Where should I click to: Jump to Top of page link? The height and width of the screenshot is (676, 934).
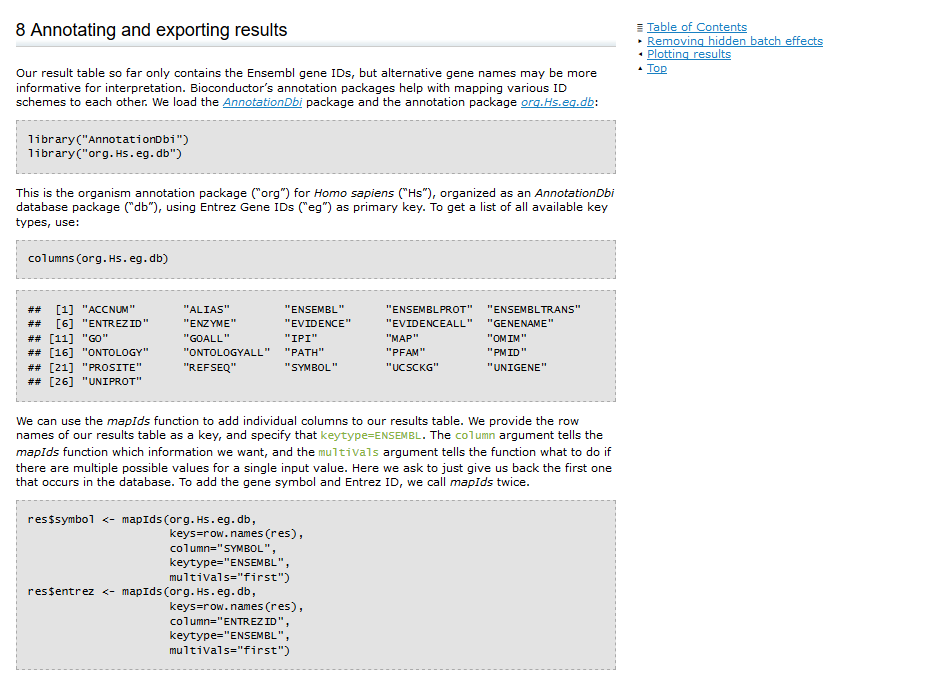pos(656,68)
